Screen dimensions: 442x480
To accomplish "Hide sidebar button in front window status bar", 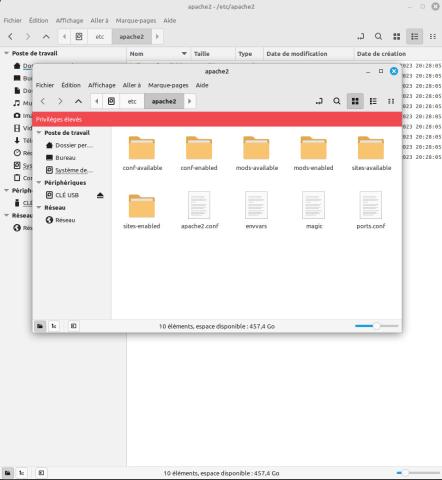I will coord(73,326).
